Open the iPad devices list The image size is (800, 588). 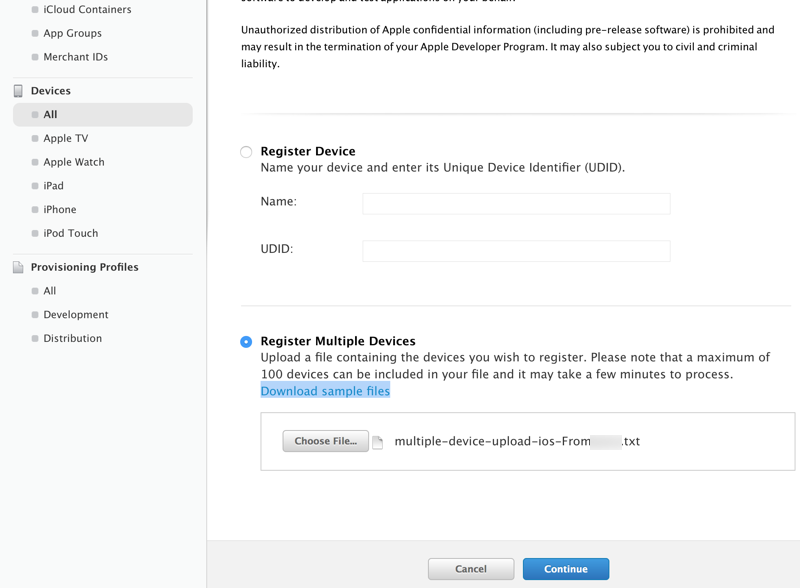pos(53,186)
